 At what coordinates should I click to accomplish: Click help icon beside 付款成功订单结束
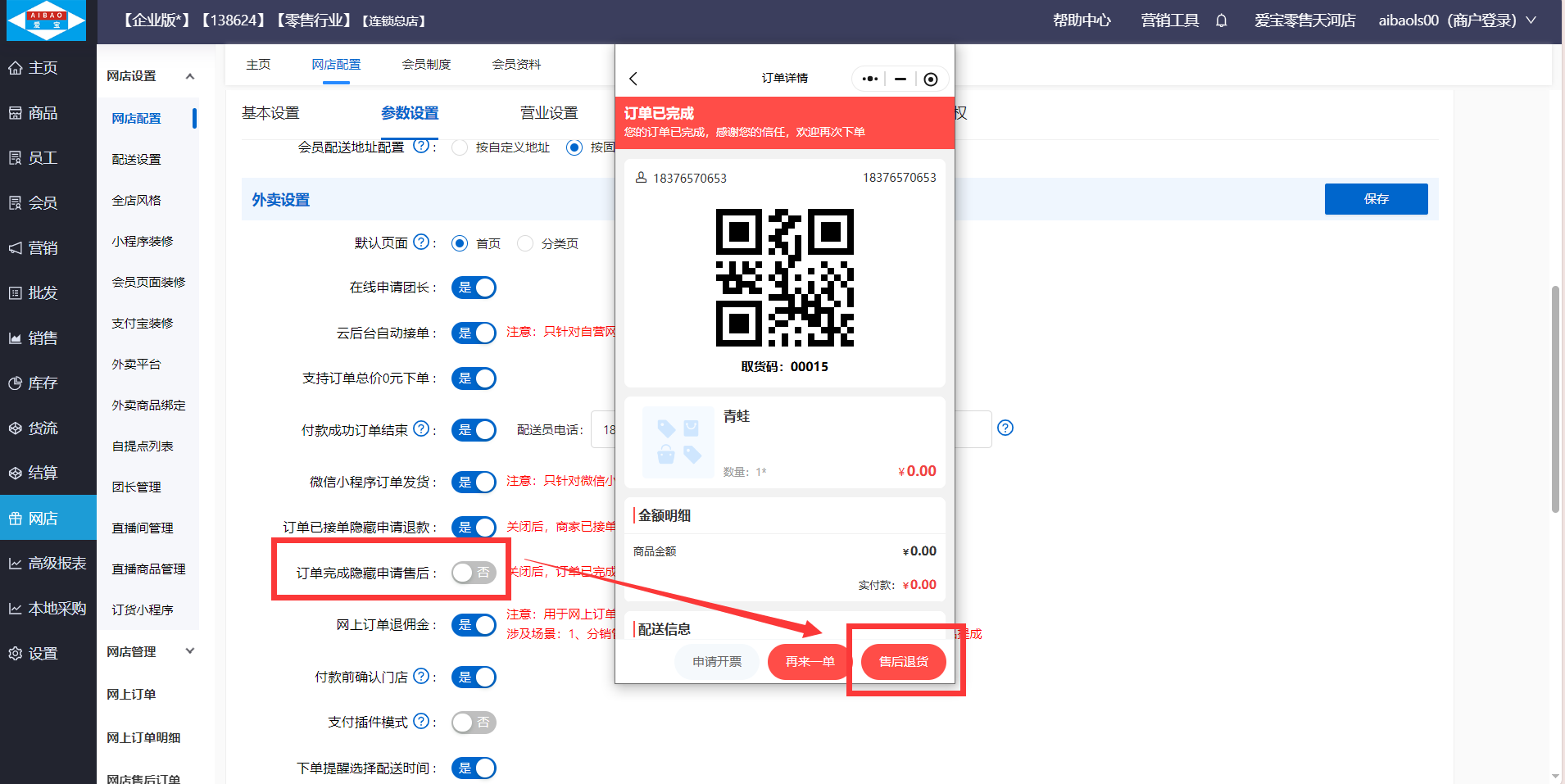pyautogui.click(x=421, y=428)
